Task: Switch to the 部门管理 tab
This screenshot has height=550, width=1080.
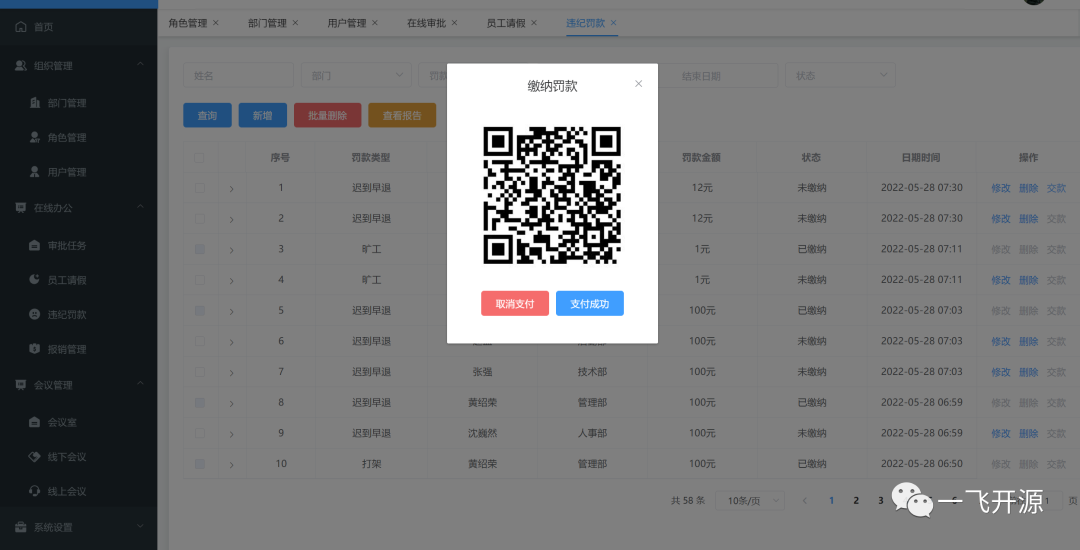Action: click(x=267, y=23)
